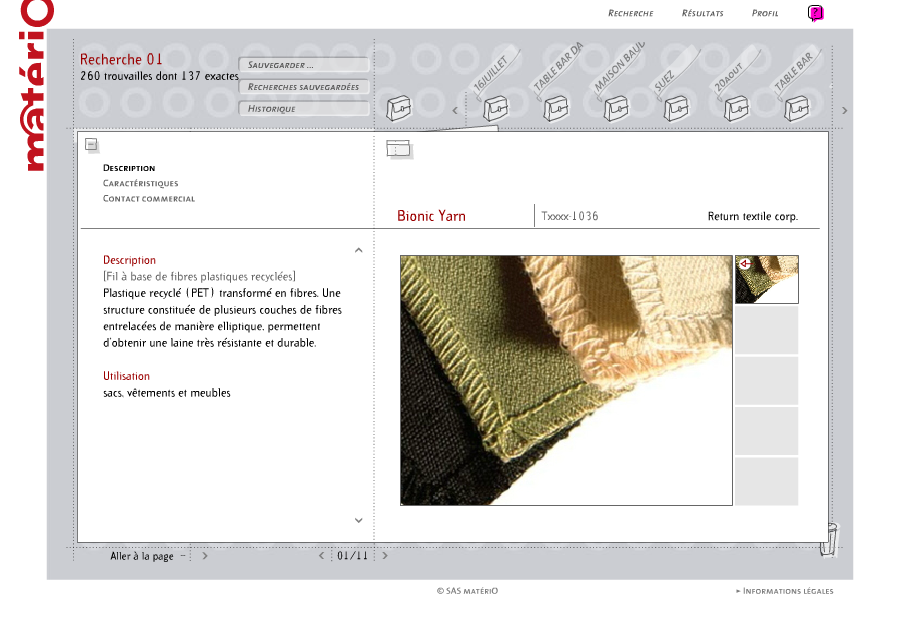Viewport: 897px width, 625px height.
Task: Switch to the Description tab
Action: (129, 168)
